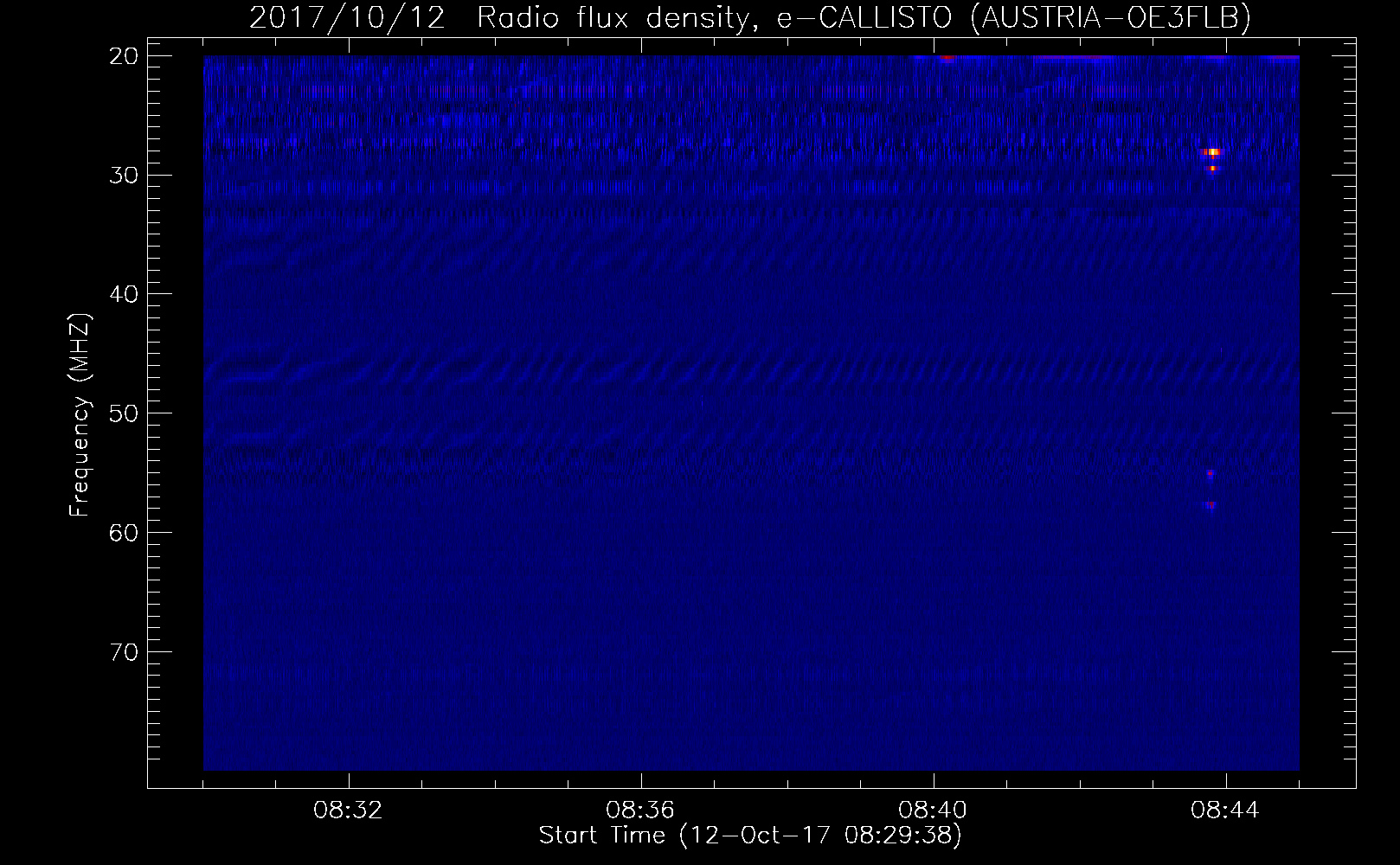
Task: Click the 30 MHz frequency tick label
Action: [x=125, y=175]
